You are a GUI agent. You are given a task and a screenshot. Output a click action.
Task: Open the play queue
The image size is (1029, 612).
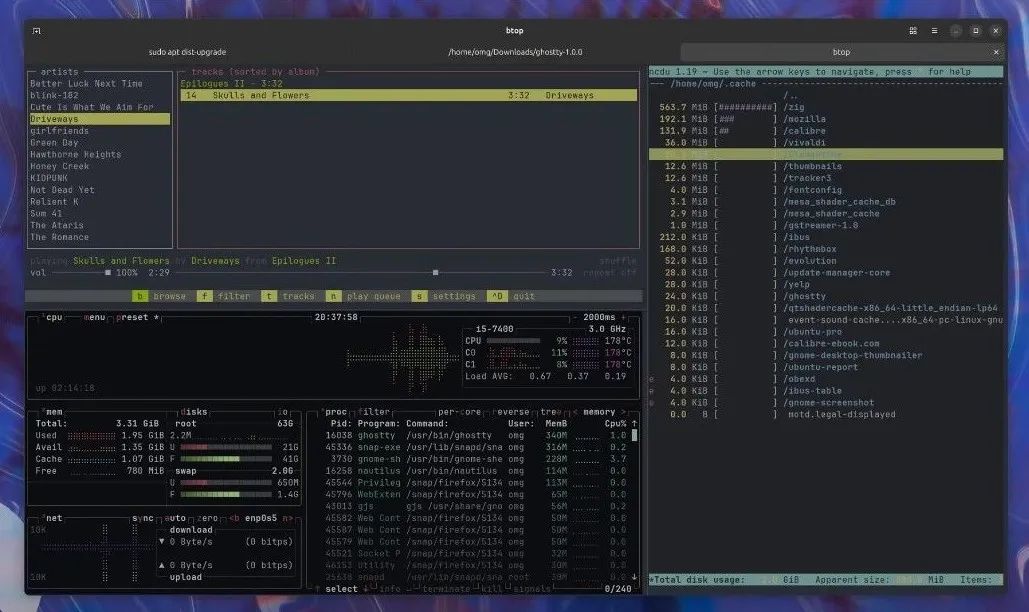point(363,296)
